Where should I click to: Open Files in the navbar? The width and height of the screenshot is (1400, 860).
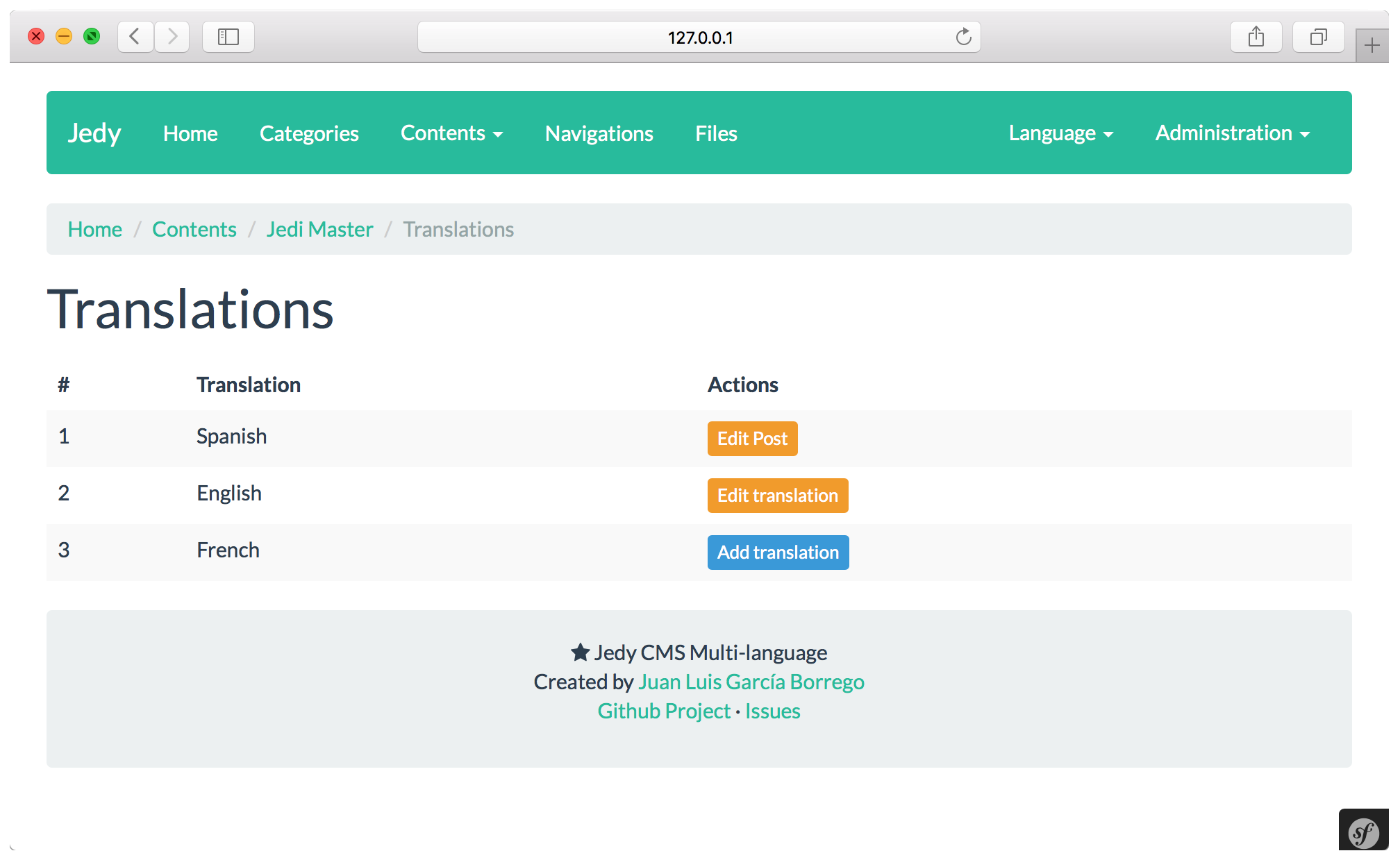tap(716, 133)
